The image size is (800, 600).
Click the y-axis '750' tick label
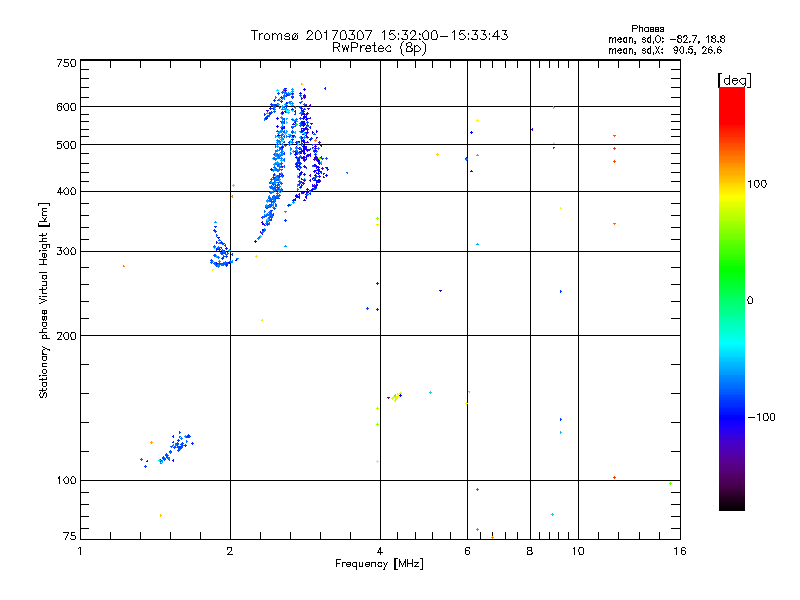(66, 63)
